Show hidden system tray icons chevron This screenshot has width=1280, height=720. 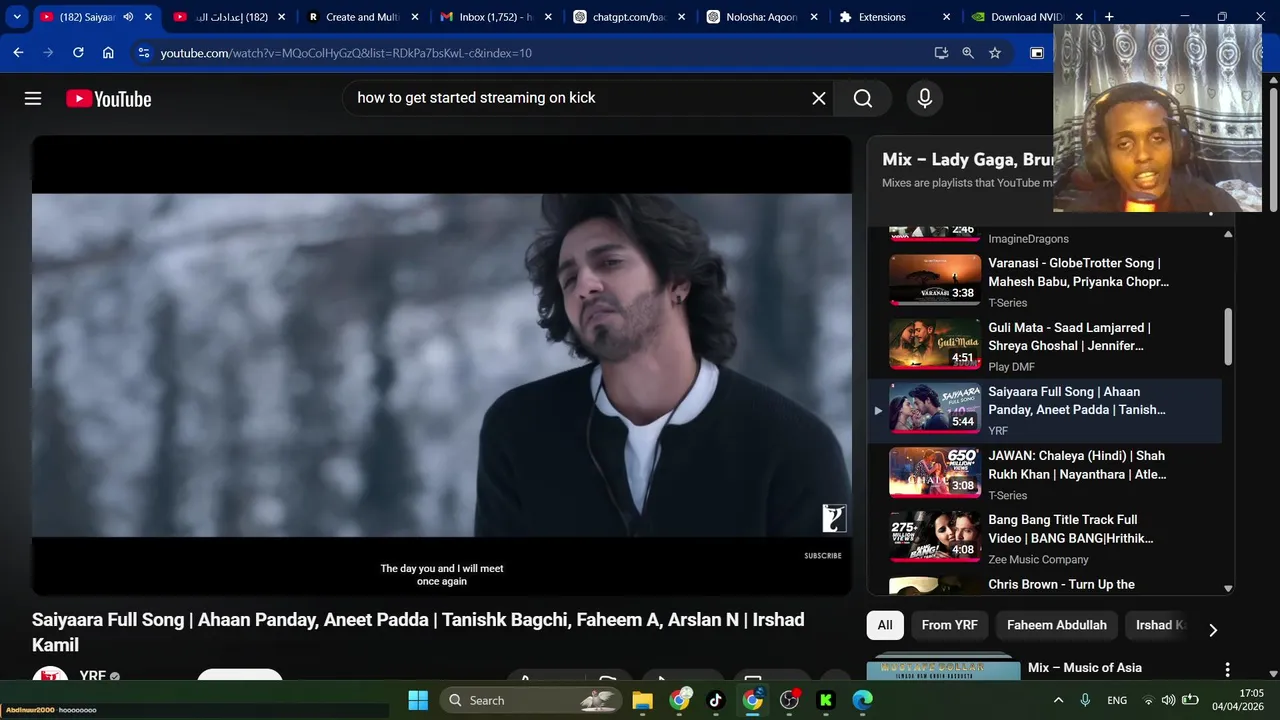[x=1058, y=700]
